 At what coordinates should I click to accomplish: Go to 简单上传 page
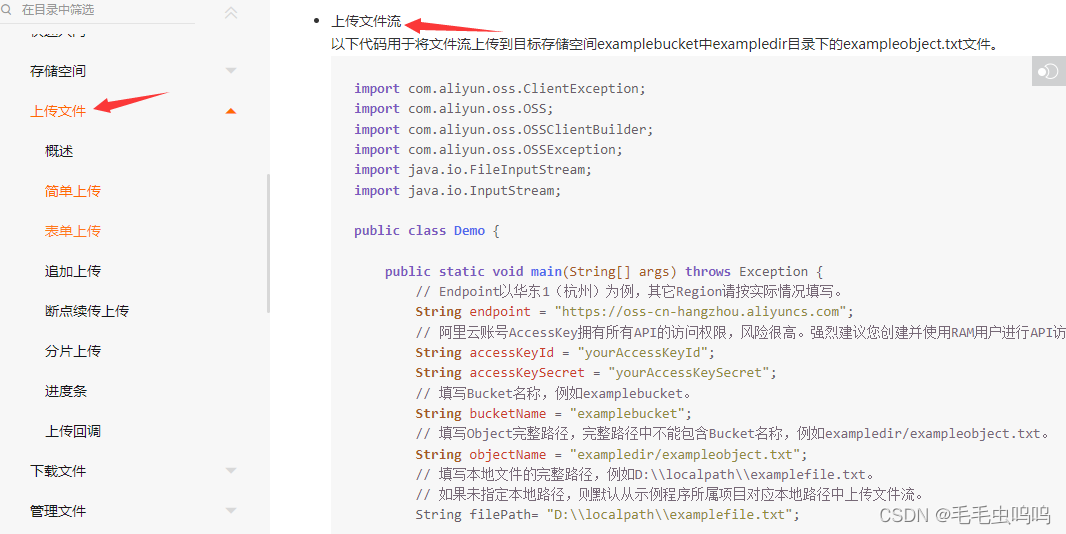(x=73, y=191)
